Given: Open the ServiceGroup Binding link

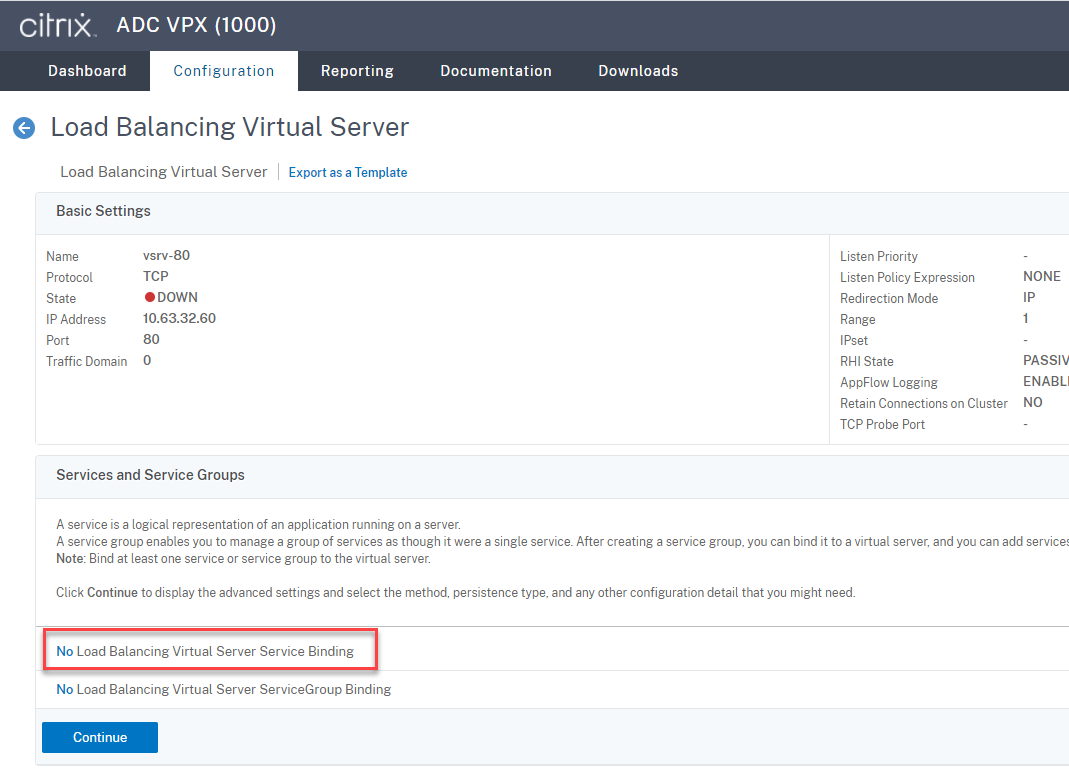Looking at the screenshot, I should click(222, 689).
